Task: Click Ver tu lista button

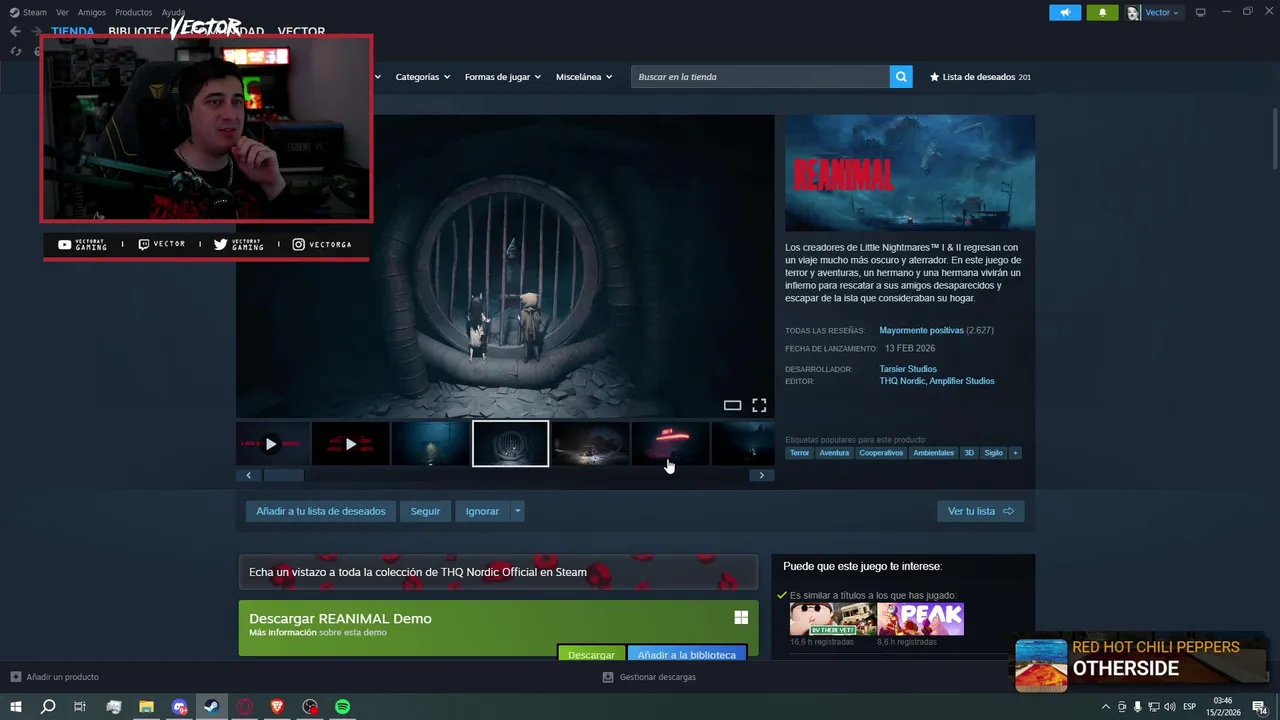Action: 981,511
